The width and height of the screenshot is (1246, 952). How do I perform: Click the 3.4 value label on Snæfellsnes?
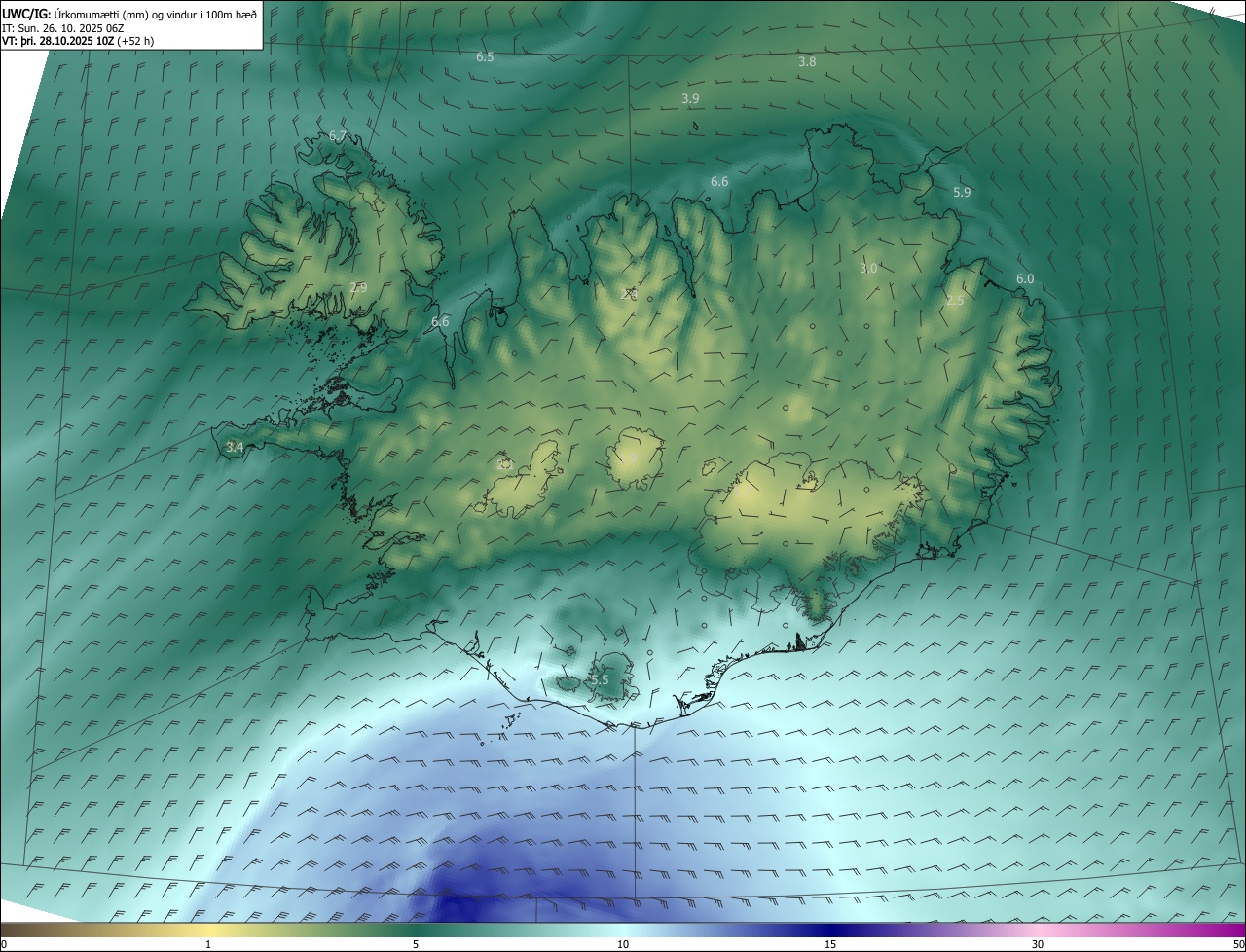[234, 448]
